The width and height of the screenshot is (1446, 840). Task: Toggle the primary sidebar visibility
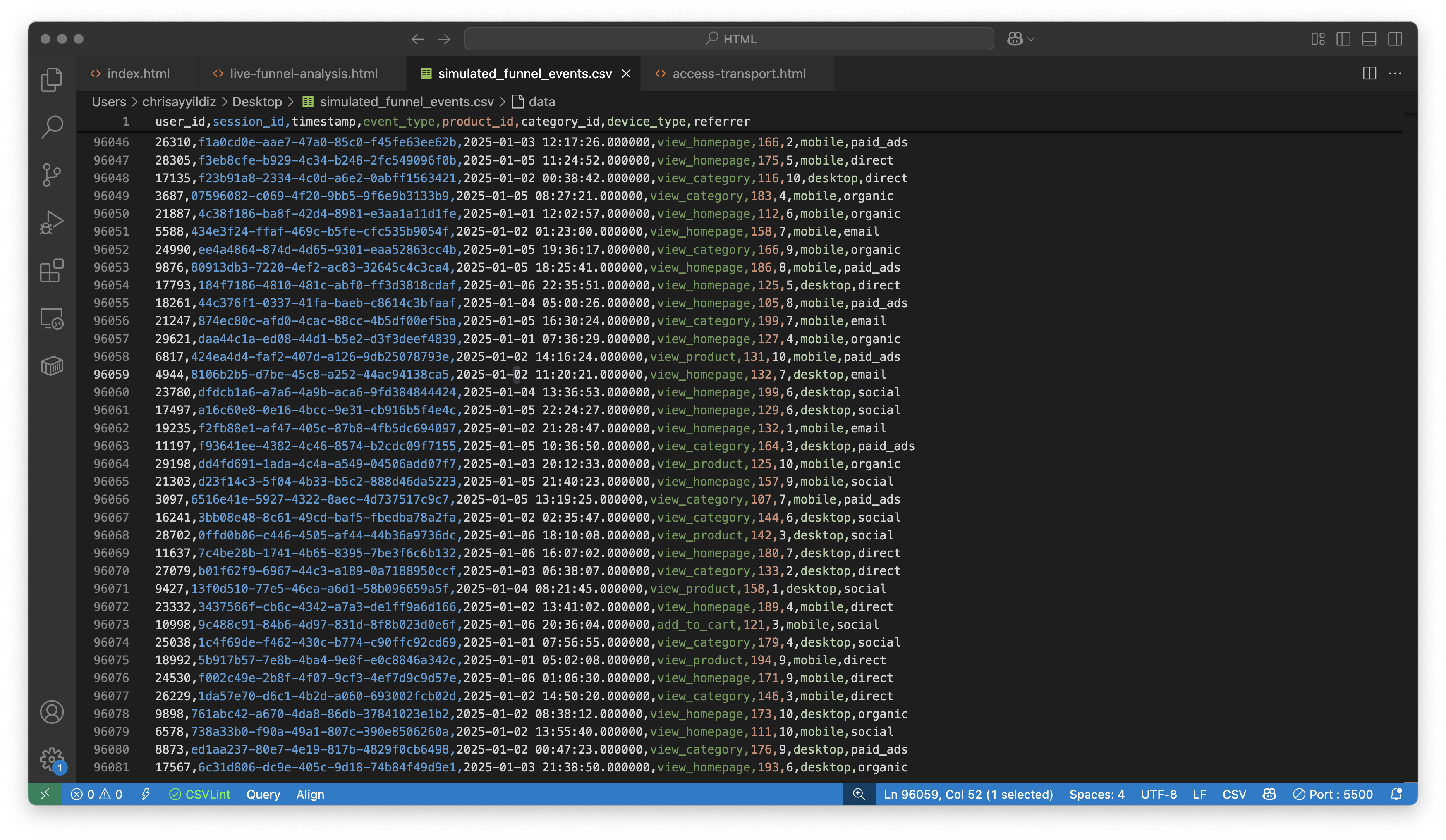click(x=1343, y=39)
